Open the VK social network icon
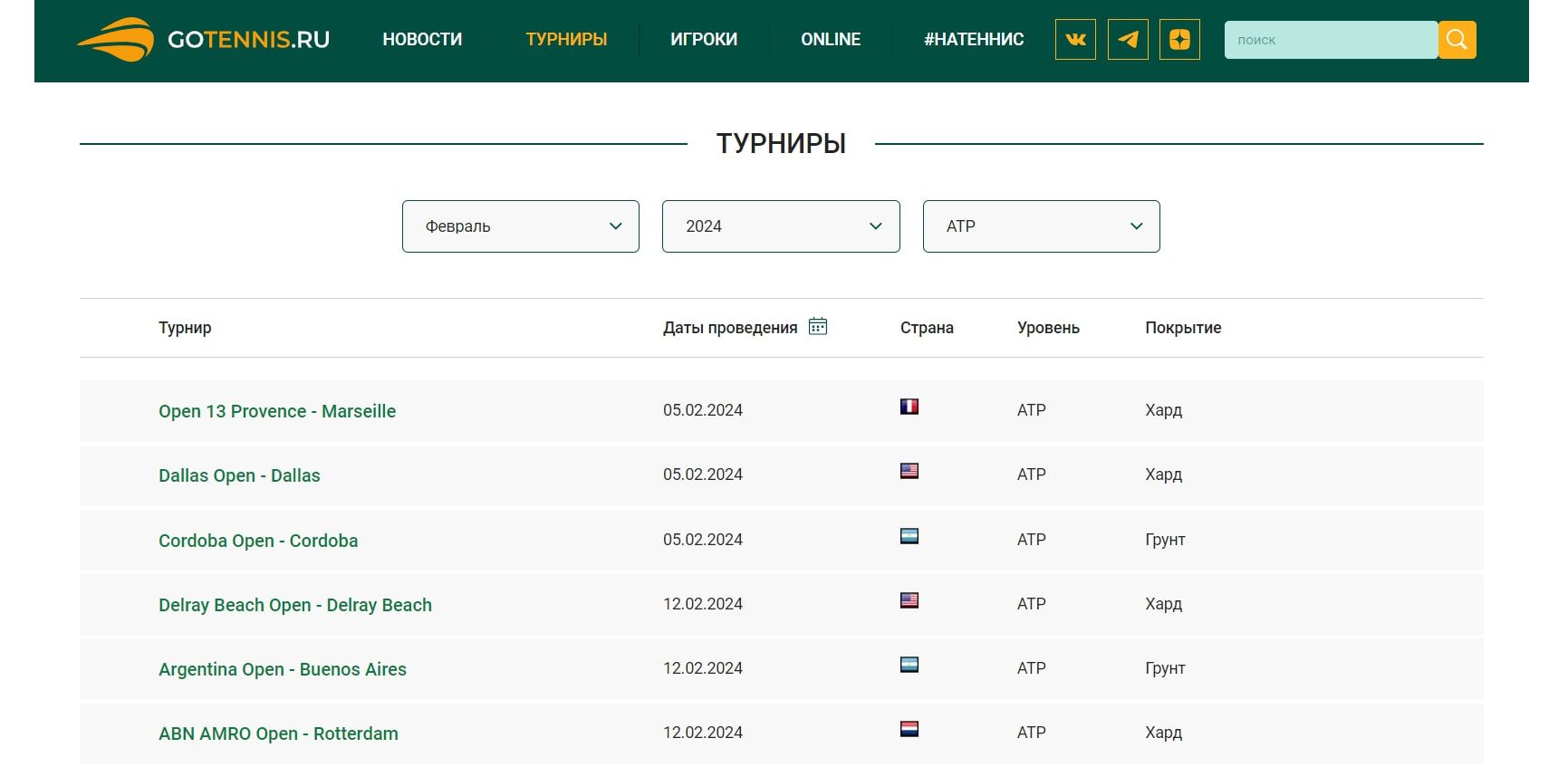Viewport: 1568px width, 767px height. [x=1075, y=40]
